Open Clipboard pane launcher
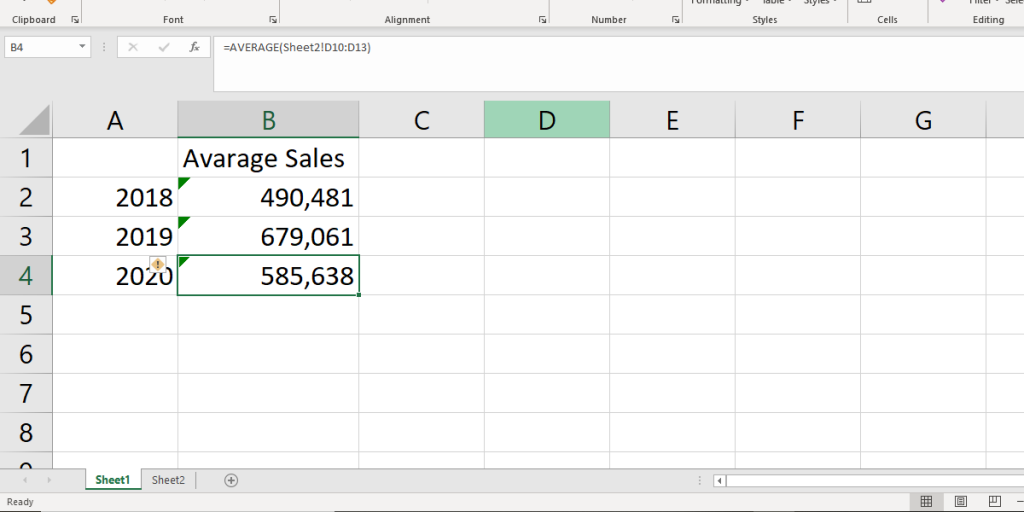Viewport: 1024px width, 512px height. coord(75,20)
